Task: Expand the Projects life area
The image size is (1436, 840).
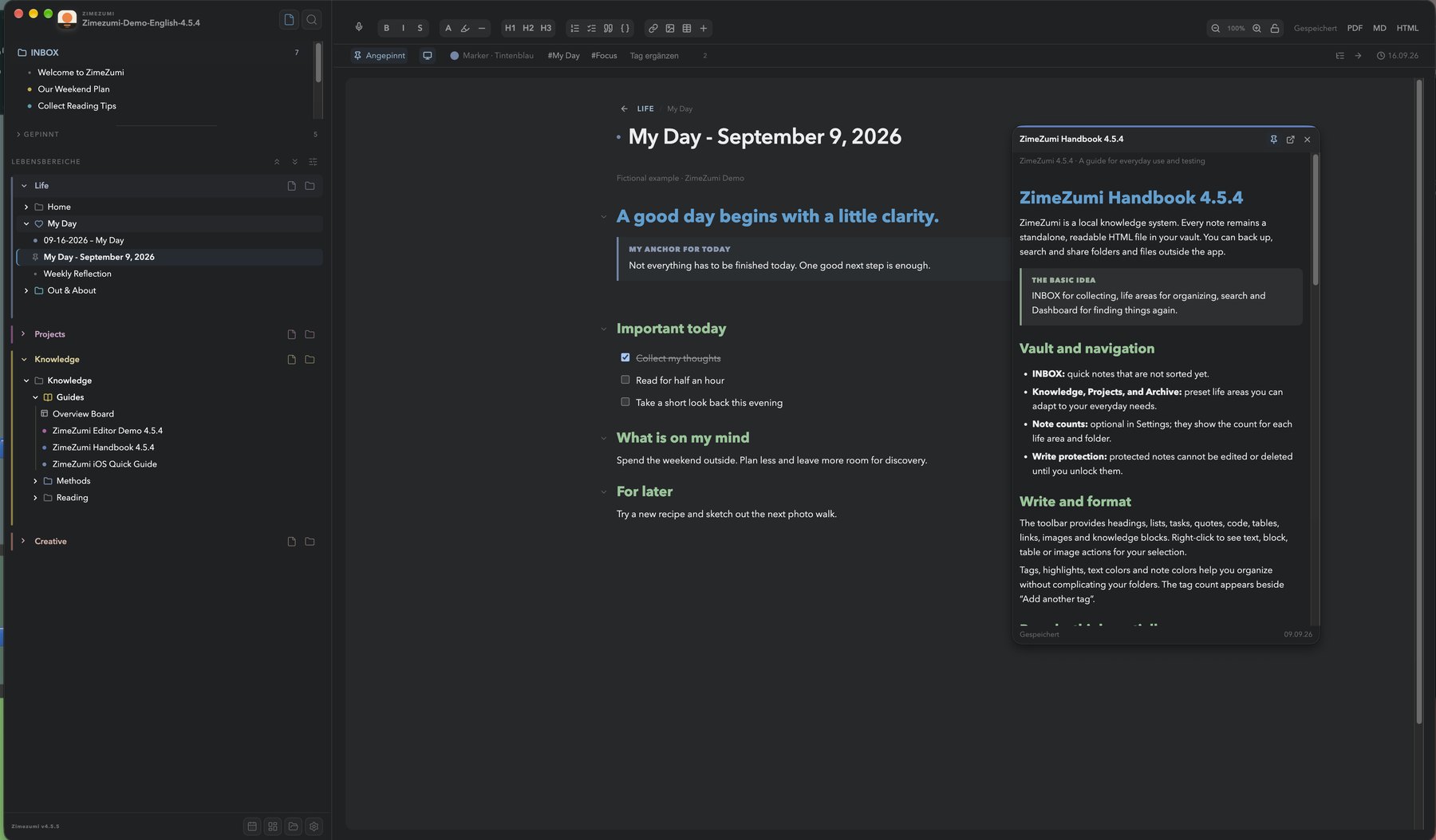Action: pos(23,333)
